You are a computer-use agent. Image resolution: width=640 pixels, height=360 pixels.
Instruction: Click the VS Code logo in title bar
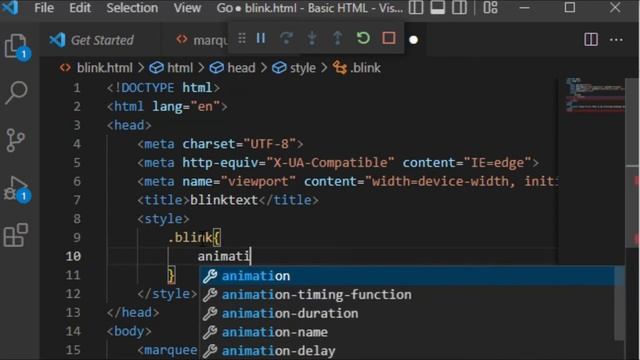click(10, 8)
